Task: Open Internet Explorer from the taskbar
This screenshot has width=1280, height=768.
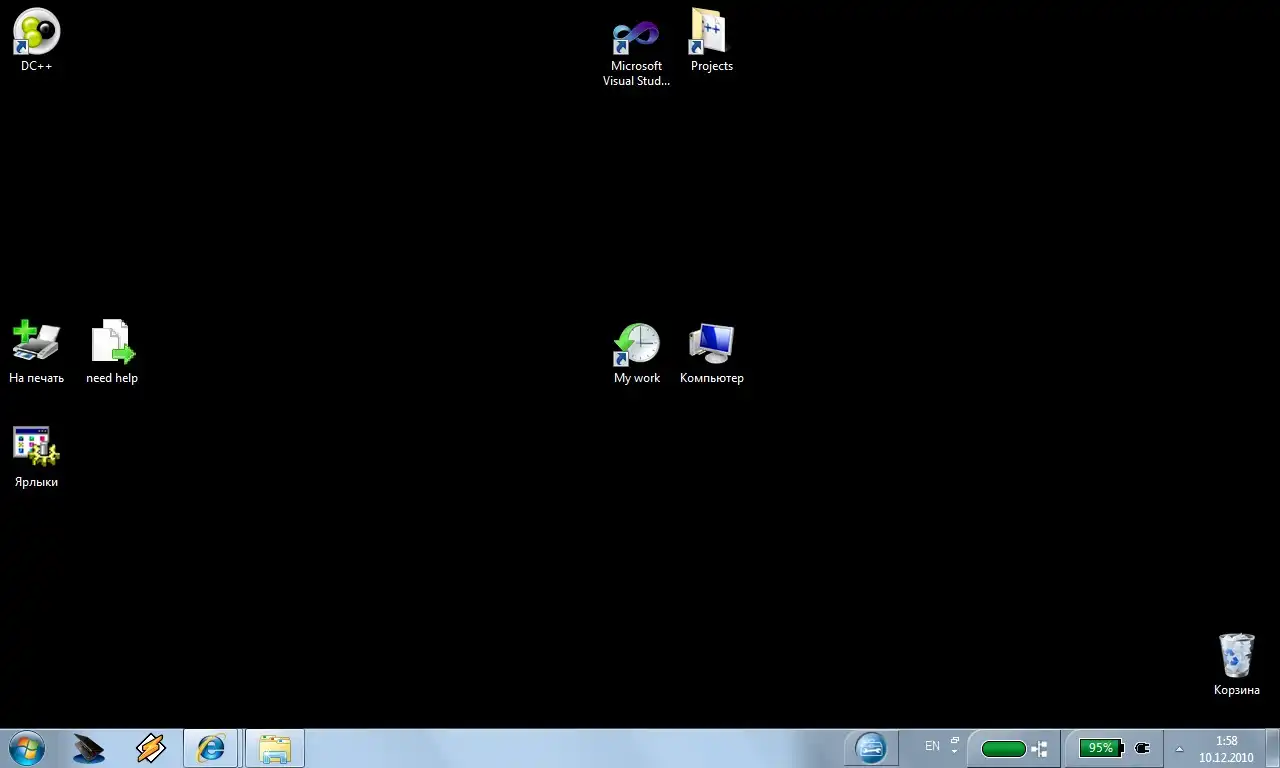Action: click(x=211, y=748)
